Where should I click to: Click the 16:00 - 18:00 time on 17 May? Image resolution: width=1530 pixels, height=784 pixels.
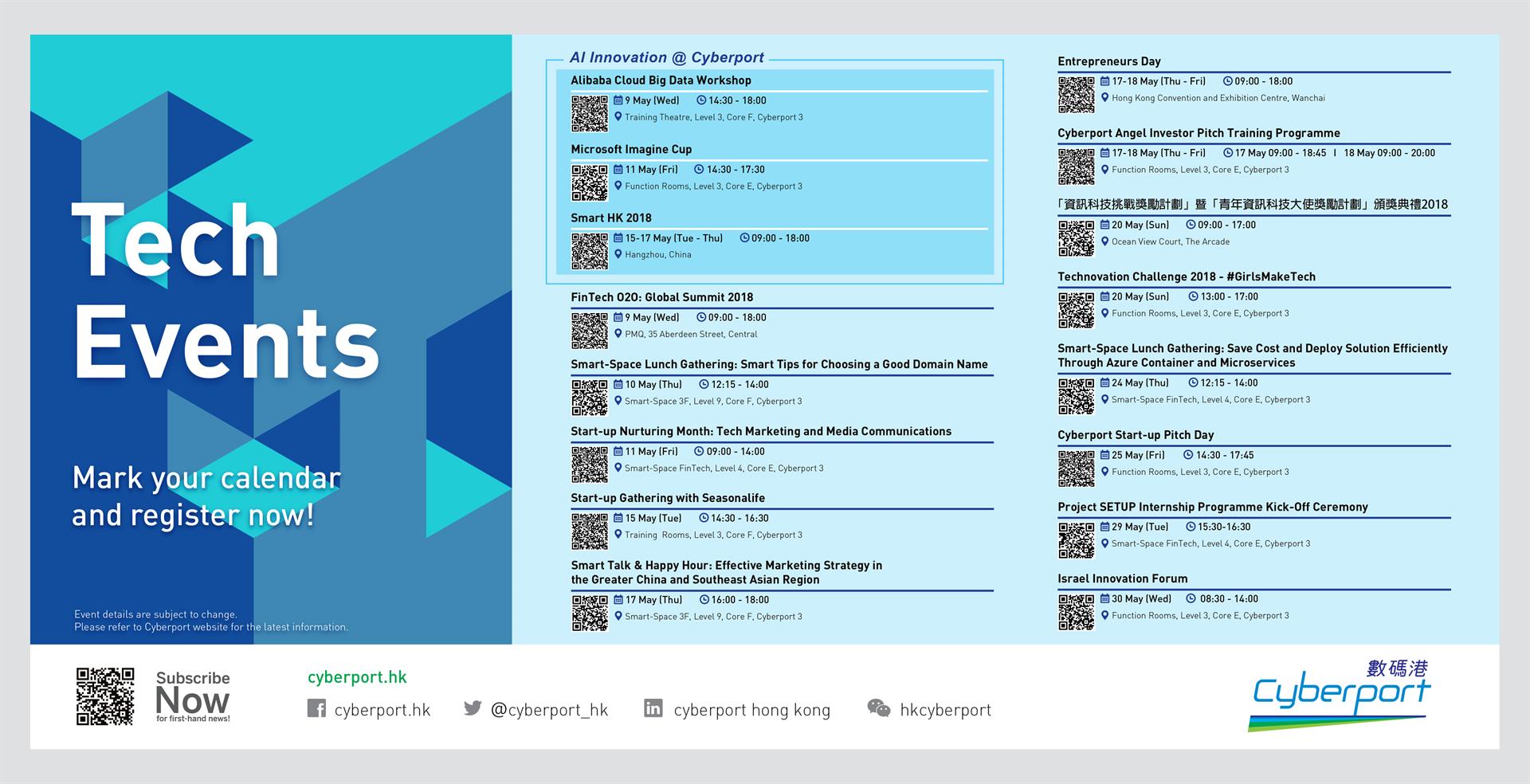(x=740, y=600)
